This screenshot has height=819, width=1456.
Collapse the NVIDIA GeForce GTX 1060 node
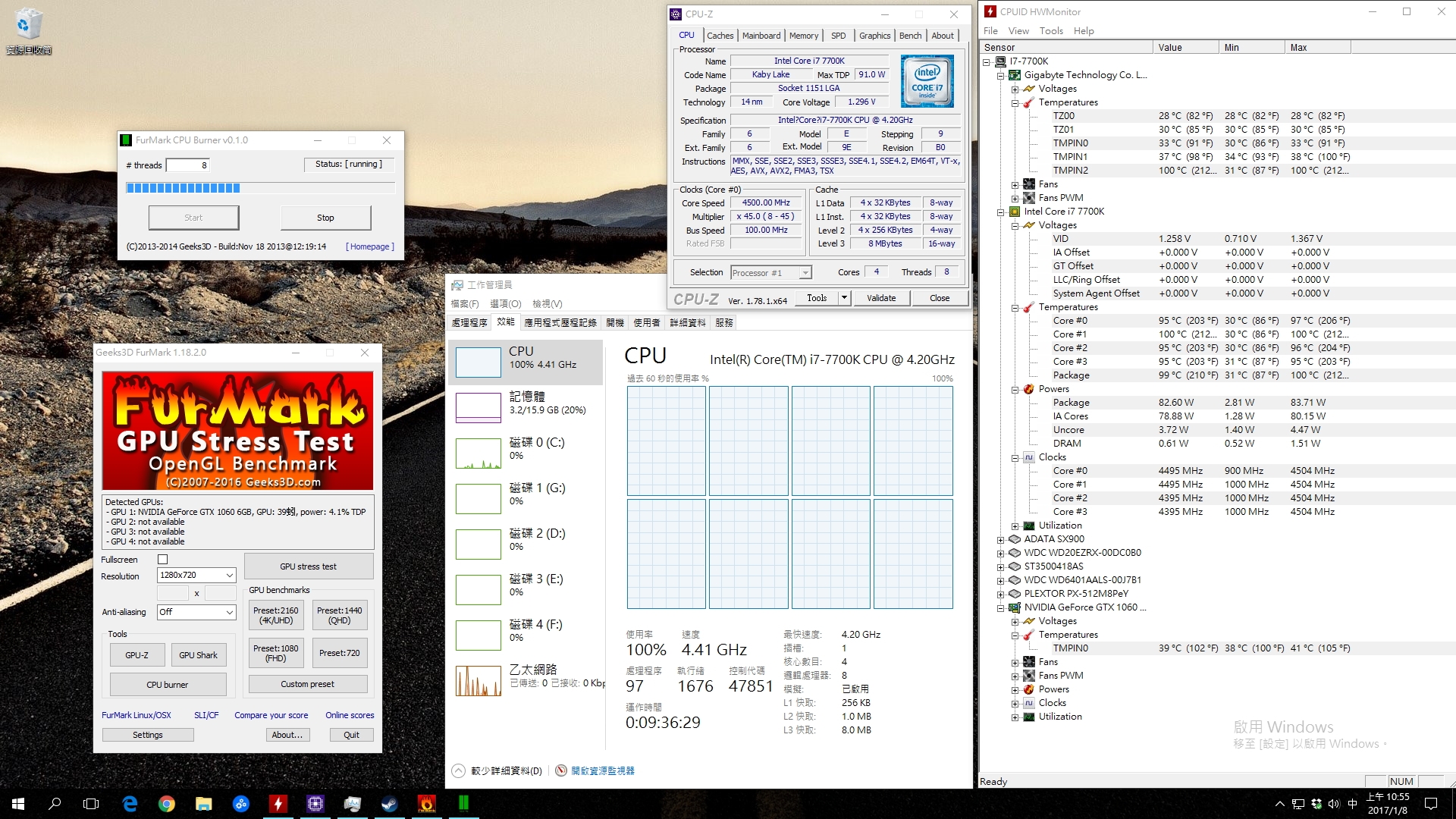[x=1000, y=608]
